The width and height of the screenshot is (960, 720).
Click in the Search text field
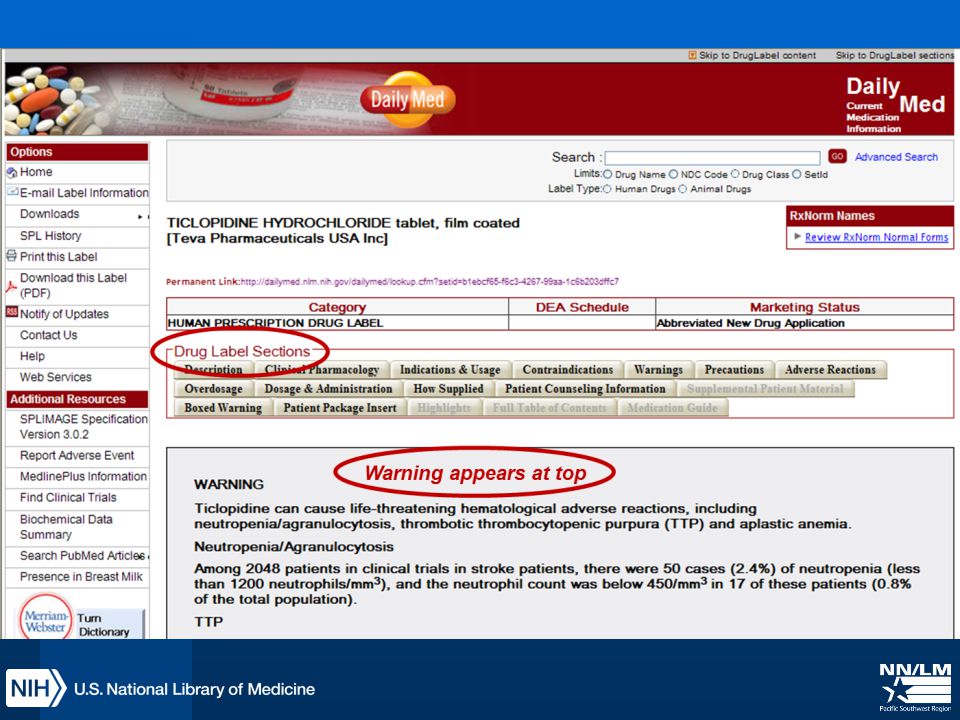tap(712, 157)
